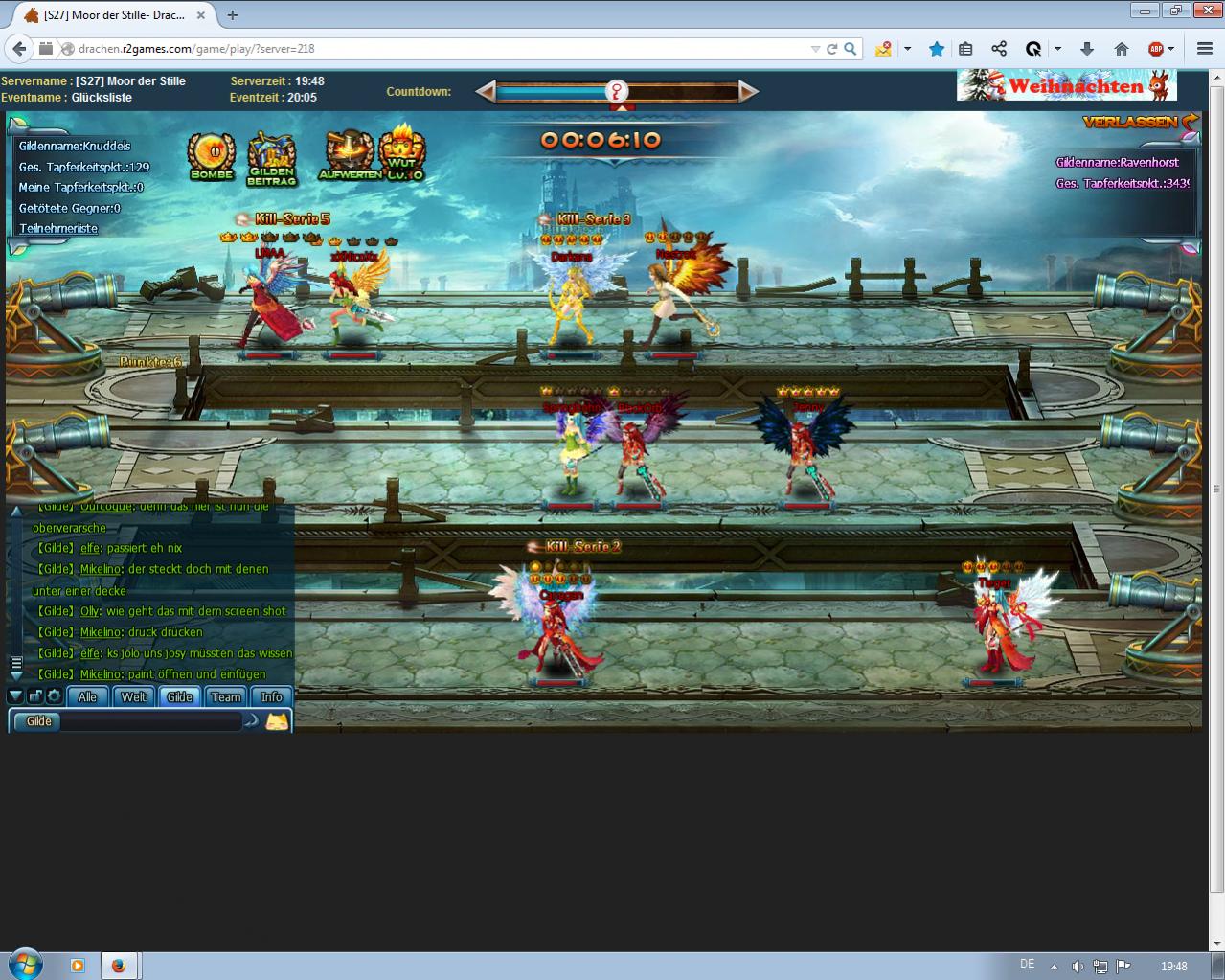This screenshot has width=1225, height=980.
Task: Switch to the Welt chat tab
Action: pos(134,696)
